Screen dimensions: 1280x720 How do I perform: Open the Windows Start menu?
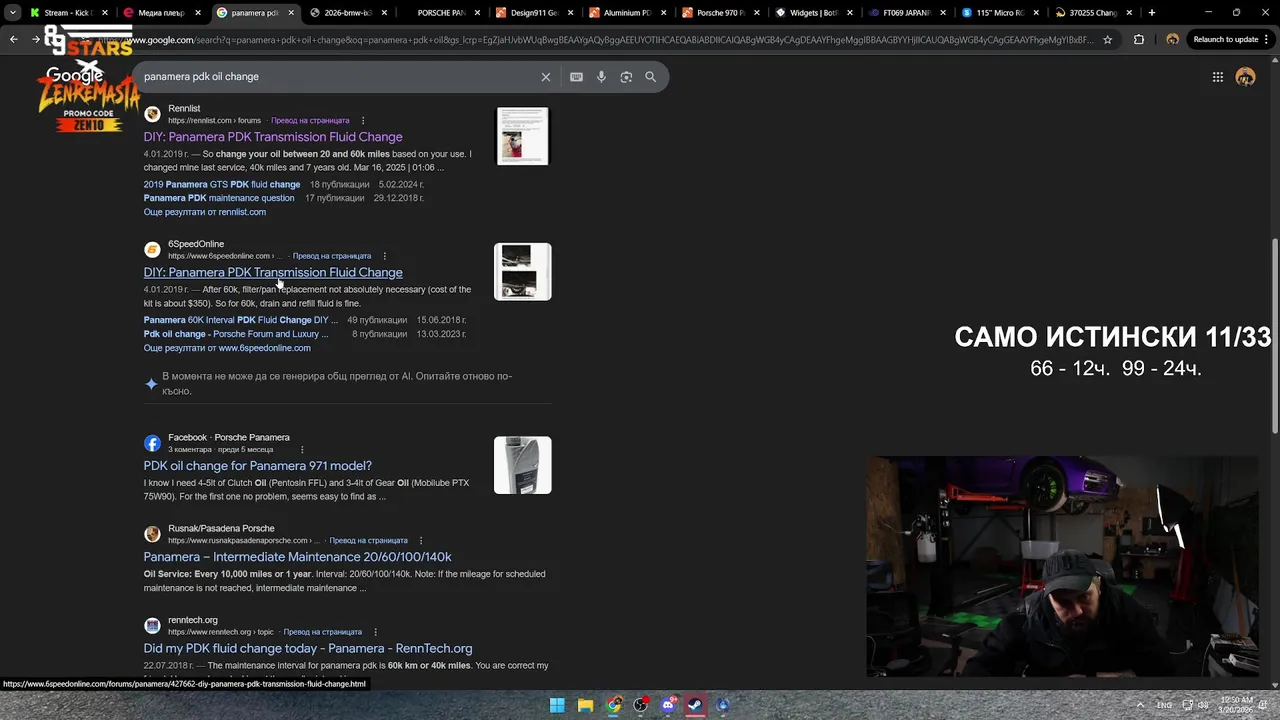coord(557,705)
